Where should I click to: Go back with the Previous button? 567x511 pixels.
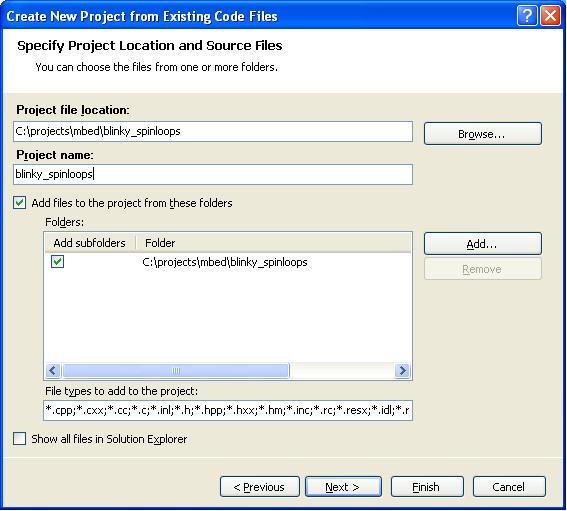[x=260, y=487]
